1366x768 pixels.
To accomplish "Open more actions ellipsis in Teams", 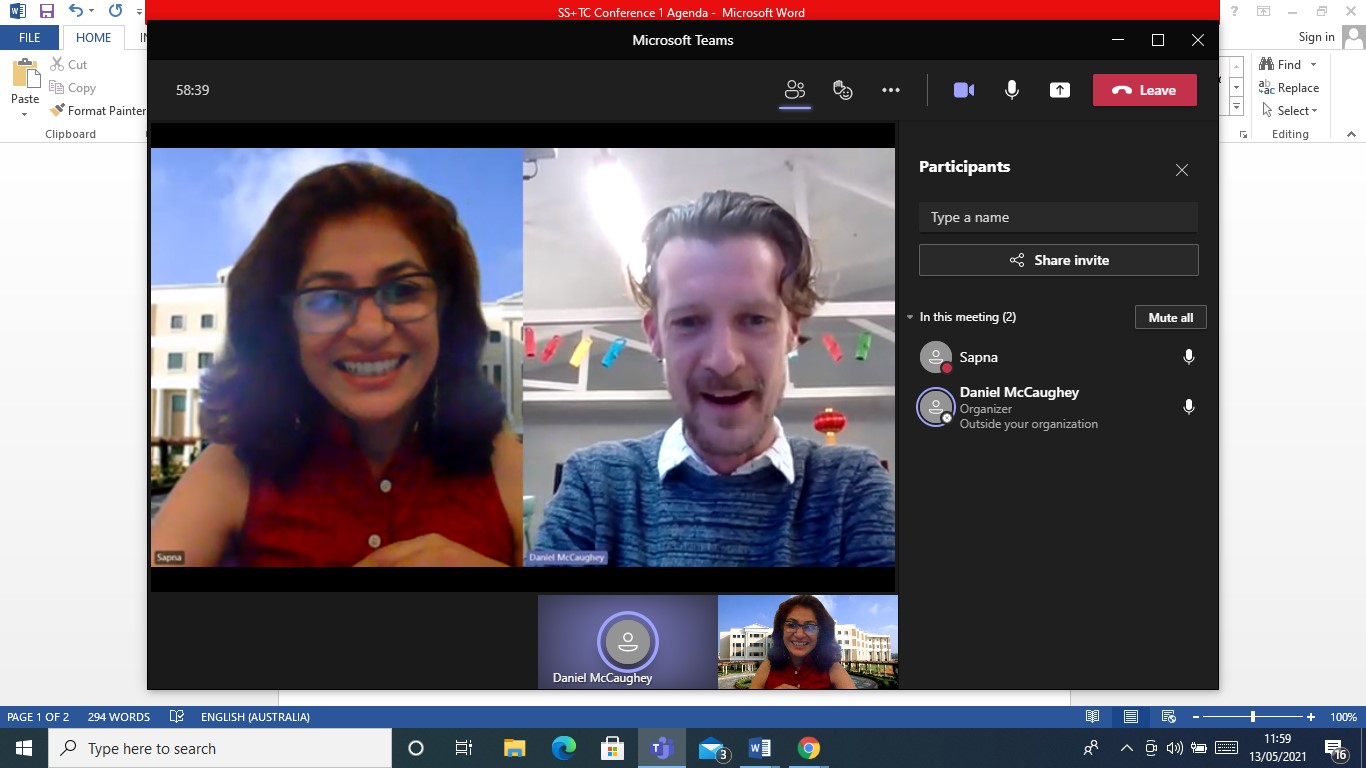I will tap(891, 90).
